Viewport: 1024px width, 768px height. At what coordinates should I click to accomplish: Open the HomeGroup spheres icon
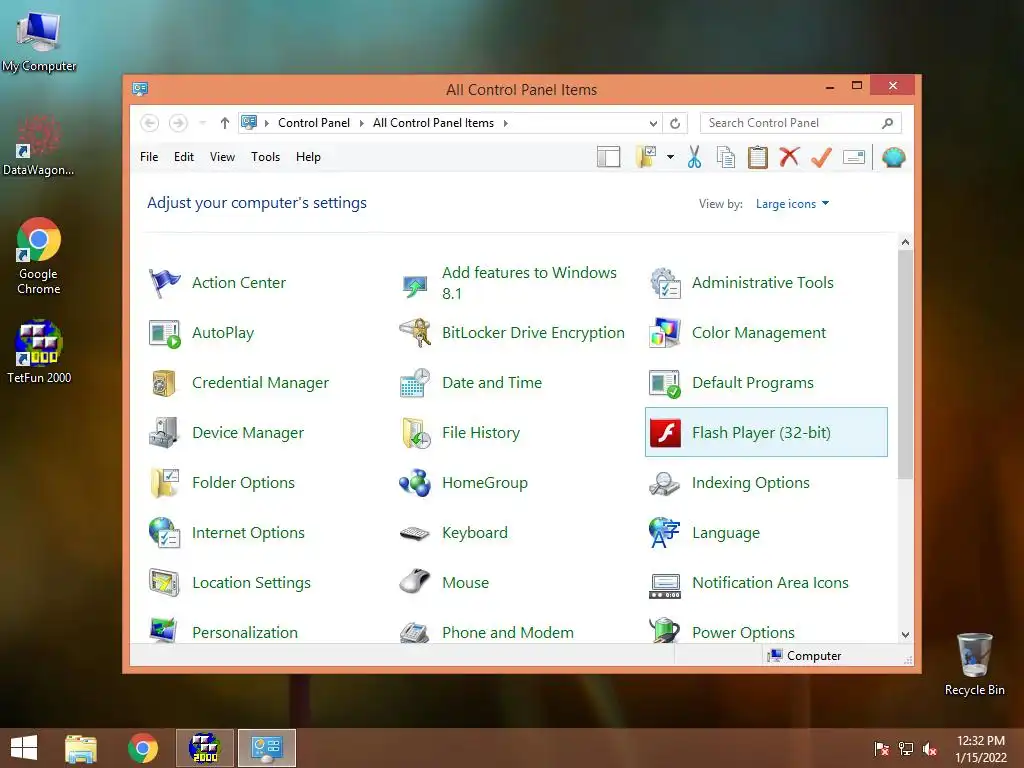415,483
